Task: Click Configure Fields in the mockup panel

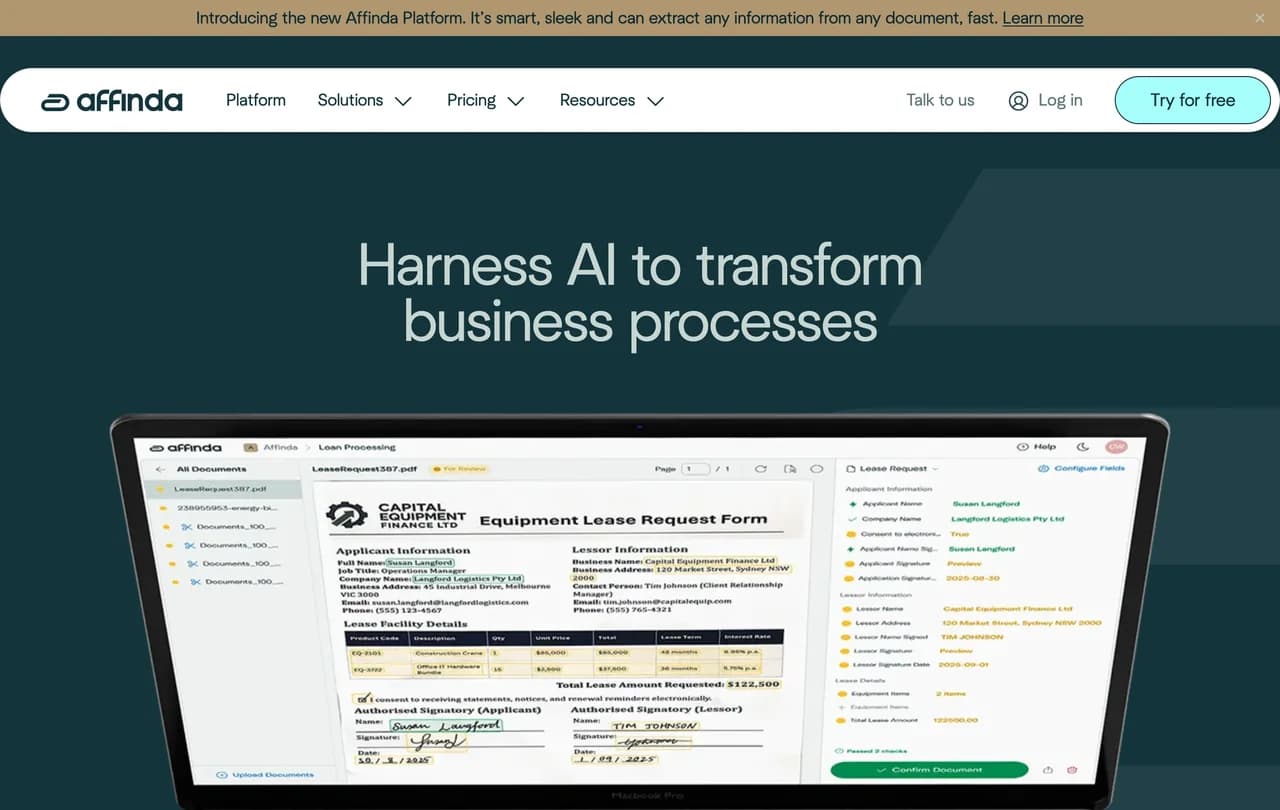Action: [1082, 468]
